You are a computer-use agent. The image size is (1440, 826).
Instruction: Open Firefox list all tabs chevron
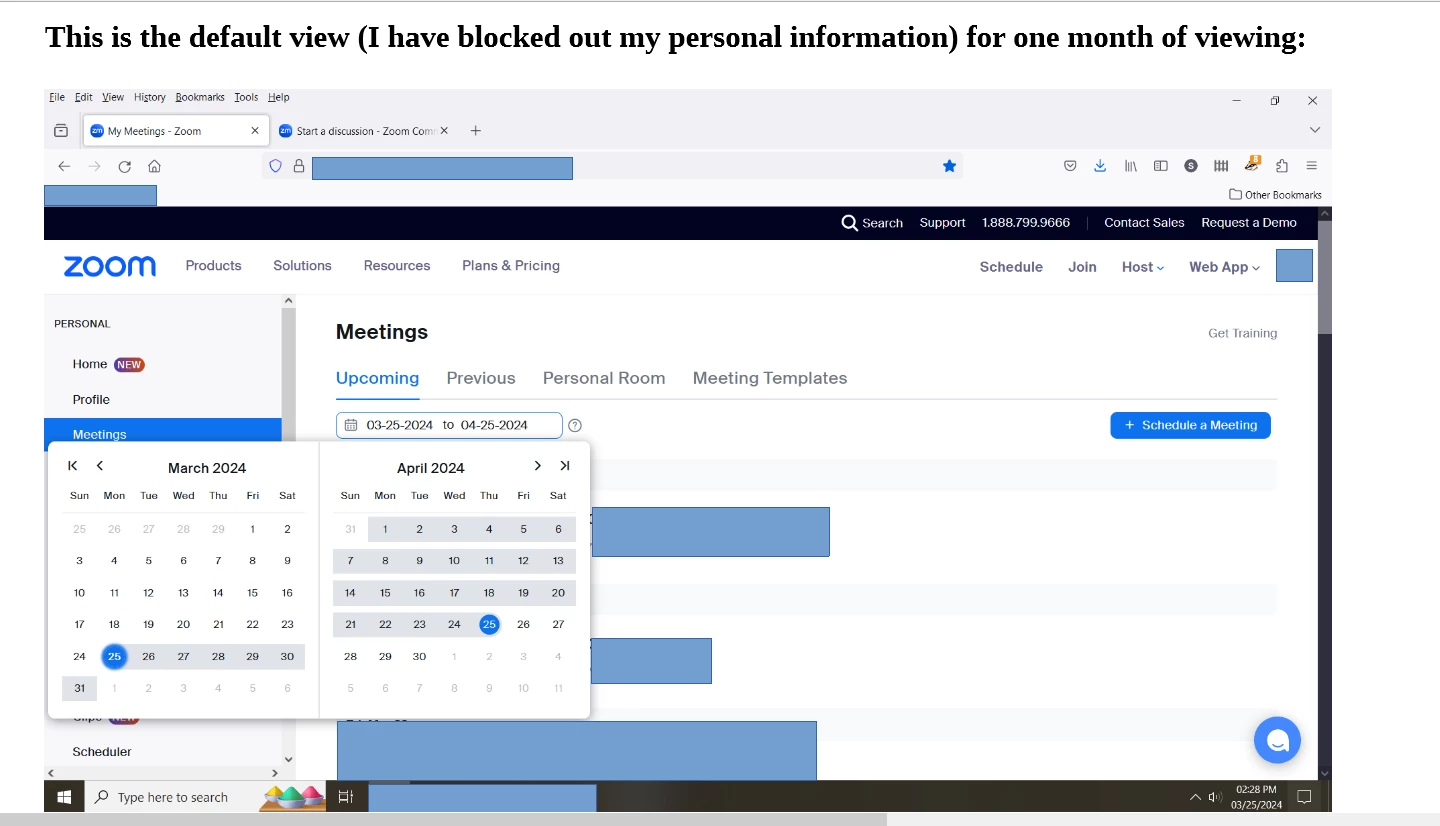click(1315, 130)
